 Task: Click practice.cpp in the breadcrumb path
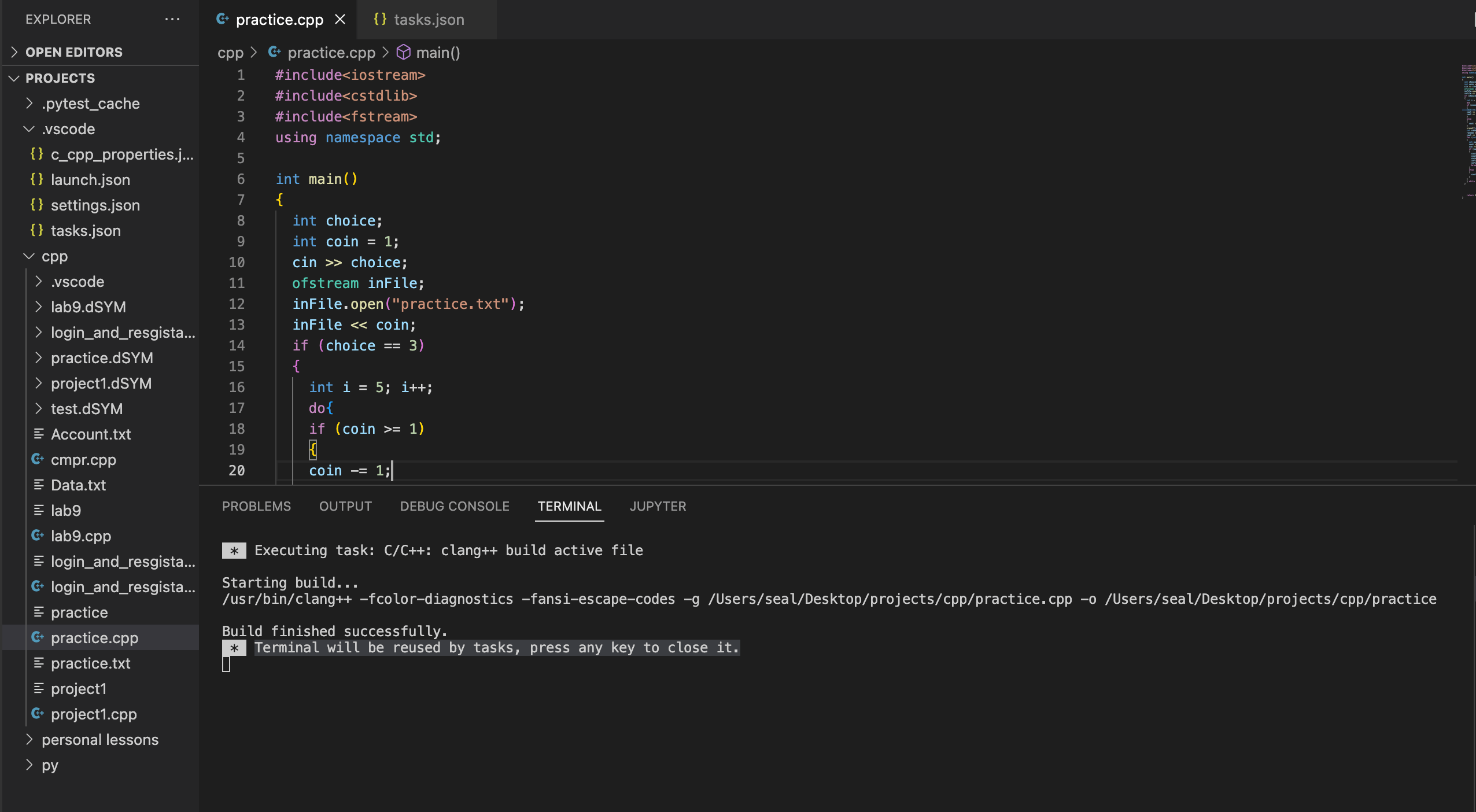coord(331,53)
